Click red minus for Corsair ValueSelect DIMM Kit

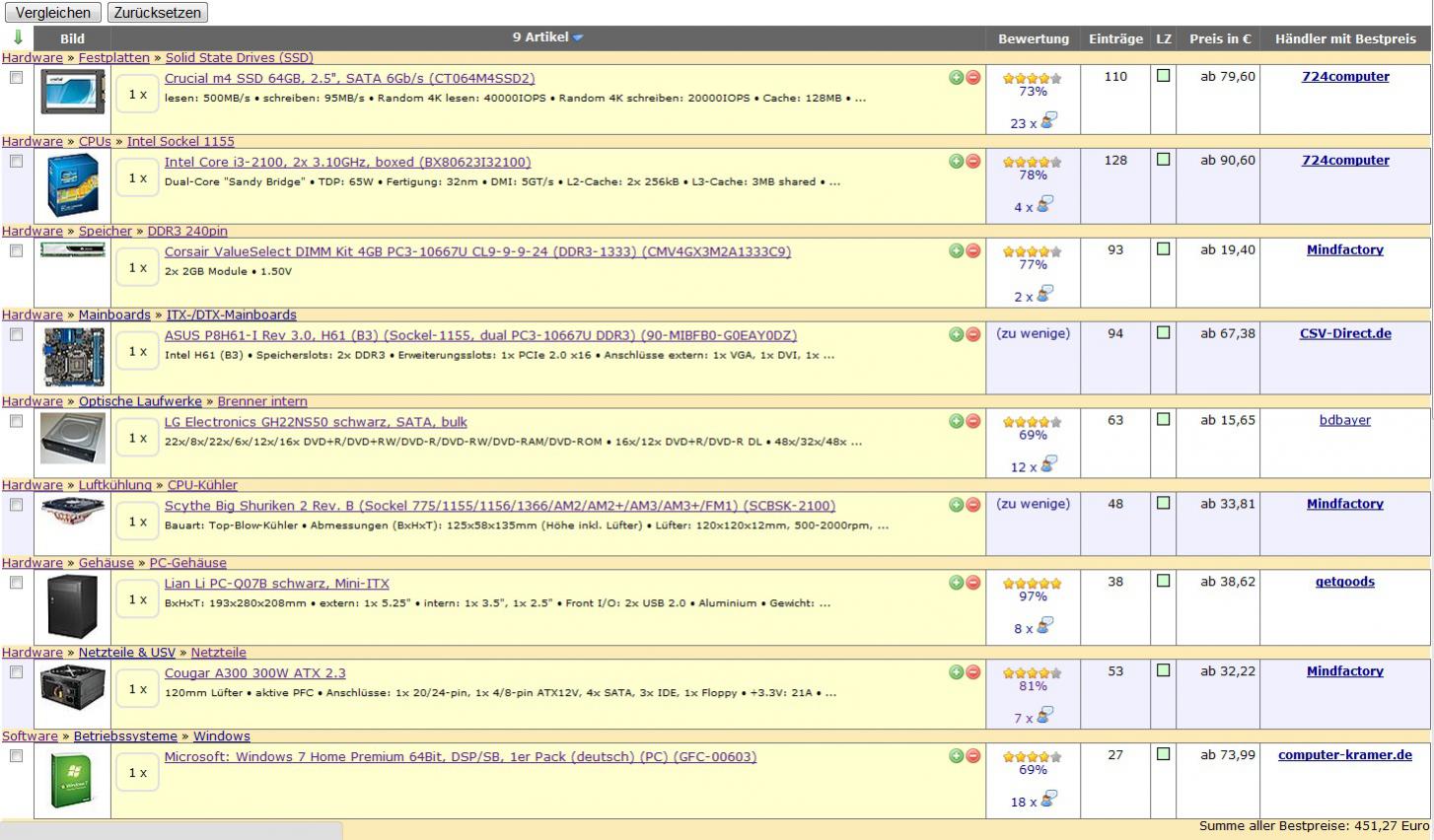972,251
